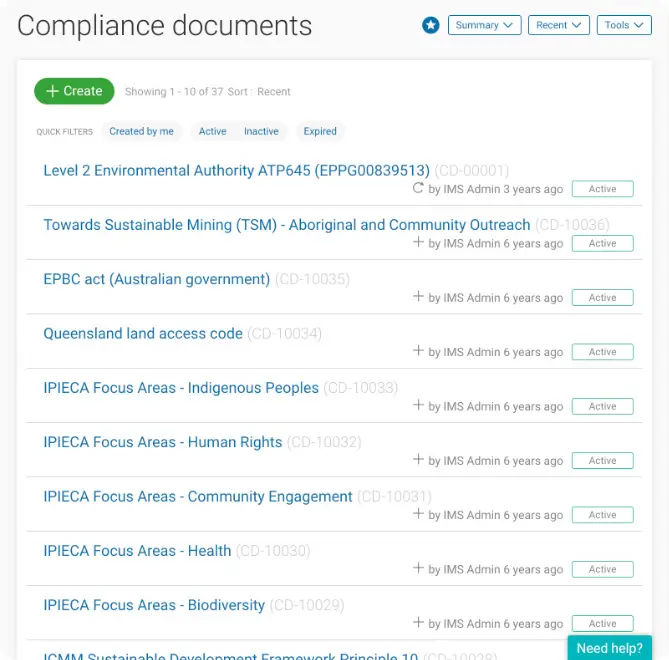This screenshot has height=660, width=669.
Task: Click Active status badge on Human Rights row
Action: pos(602,460)
